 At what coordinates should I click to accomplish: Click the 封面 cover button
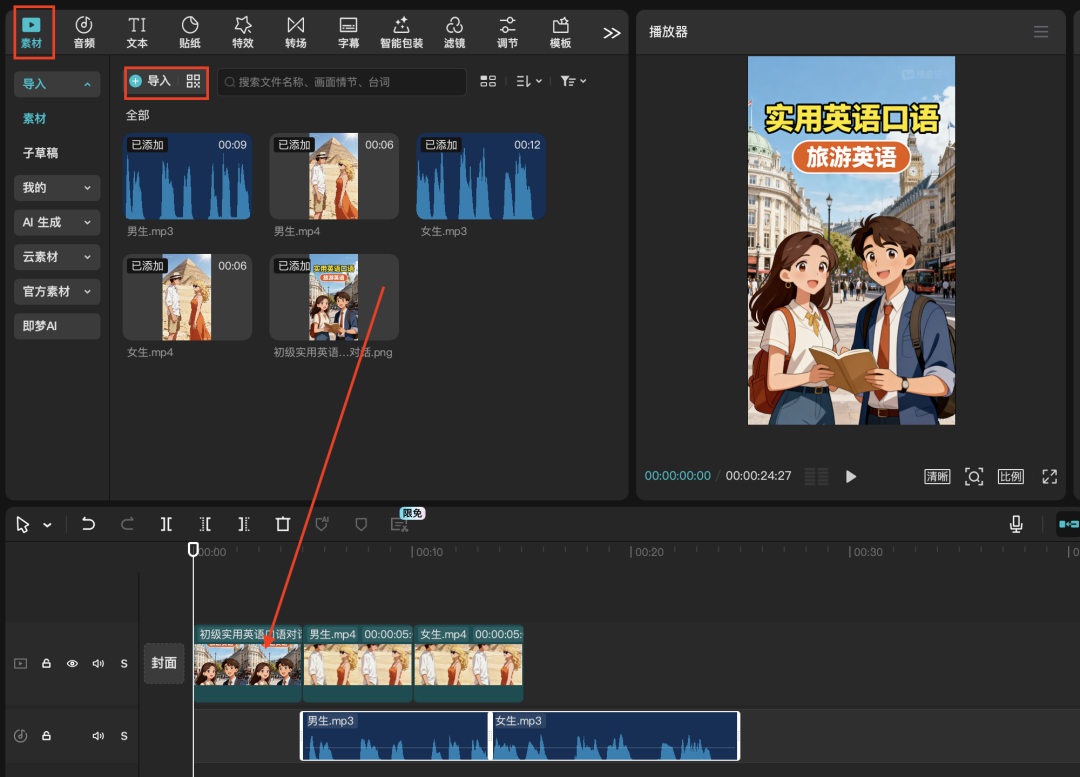164,663
